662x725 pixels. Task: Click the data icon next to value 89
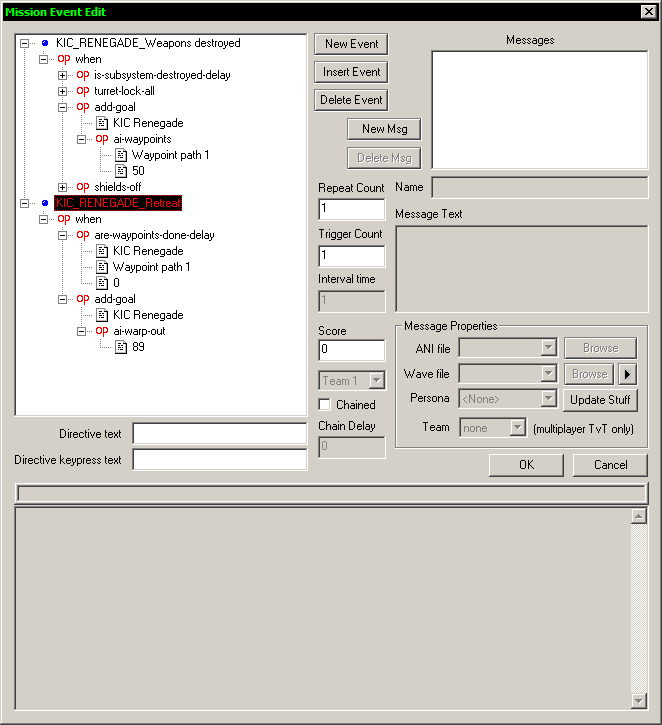(121, 347)
